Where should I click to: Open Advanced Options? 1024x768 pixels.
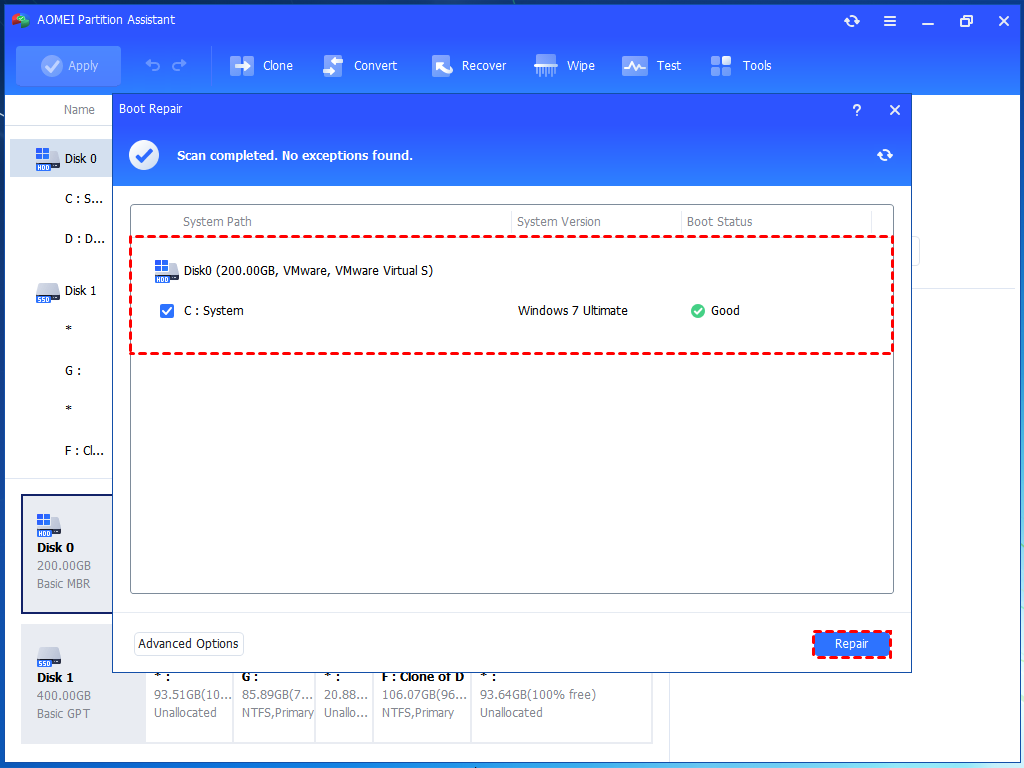[x=188, y=644]
